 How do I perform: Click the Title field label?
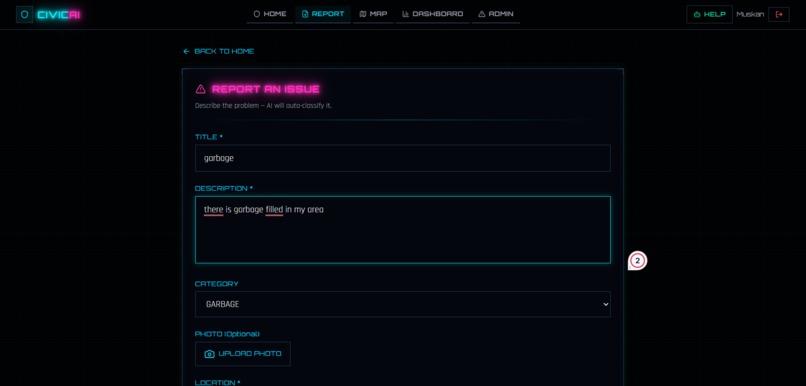tap(209, 137)
